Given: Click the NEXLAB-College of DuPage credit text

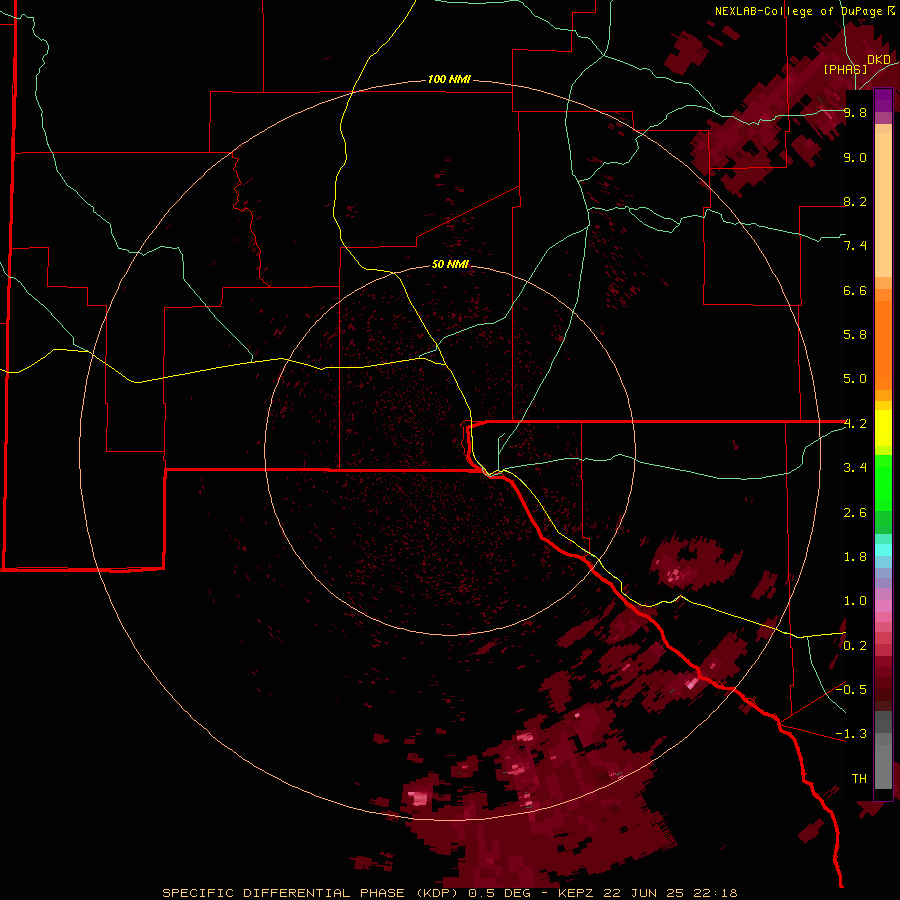Looking at the screenshot, I should tap(798, 11).
